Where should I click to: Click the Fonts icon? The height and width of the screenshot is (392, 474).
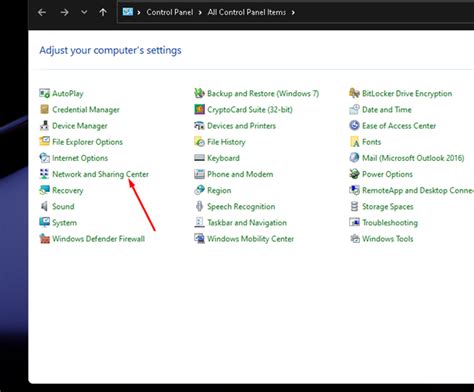pyautogui.click(x=354, y=142)
